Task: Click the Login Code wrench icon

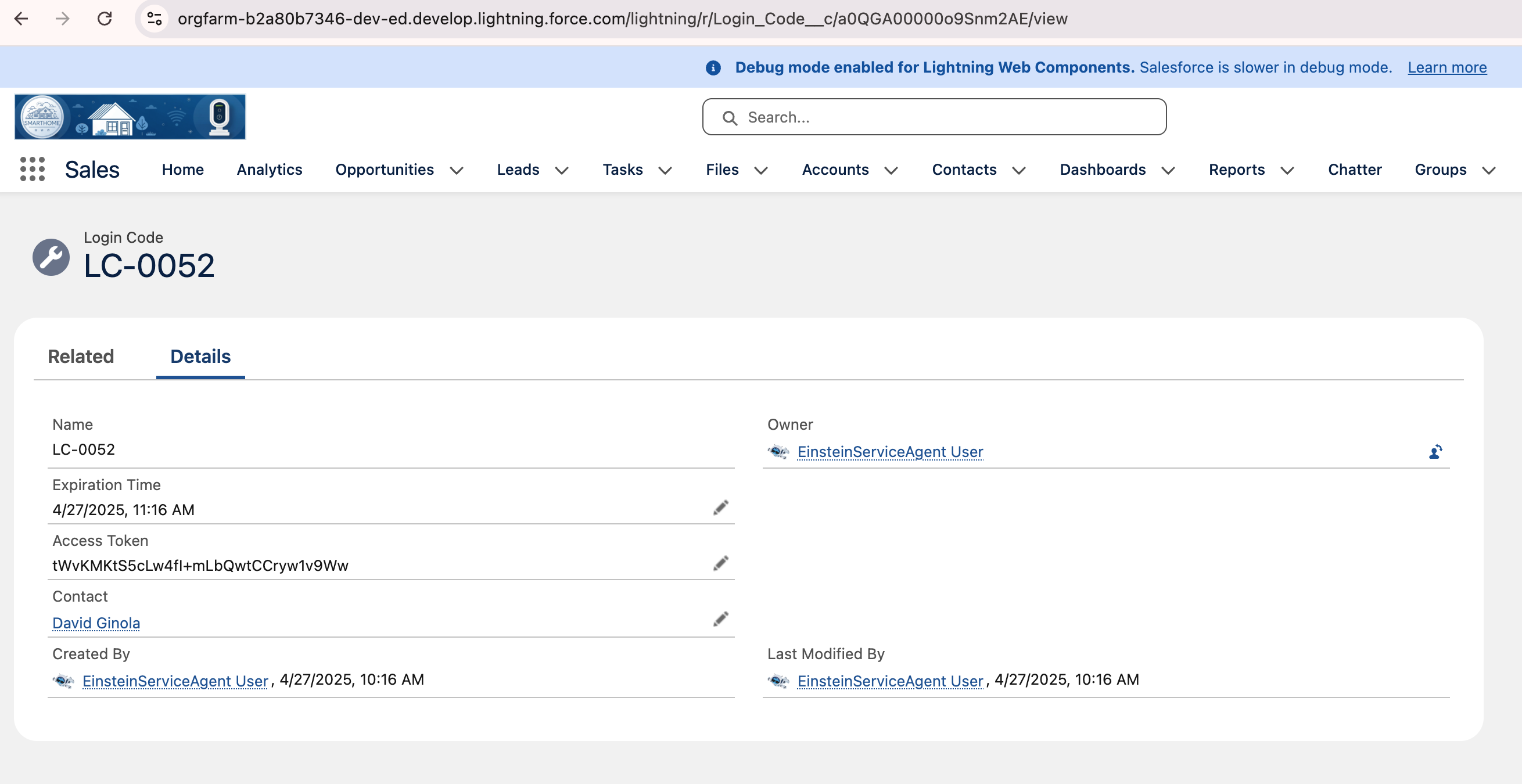Action: pyautogui.click(x=51, y=257)
